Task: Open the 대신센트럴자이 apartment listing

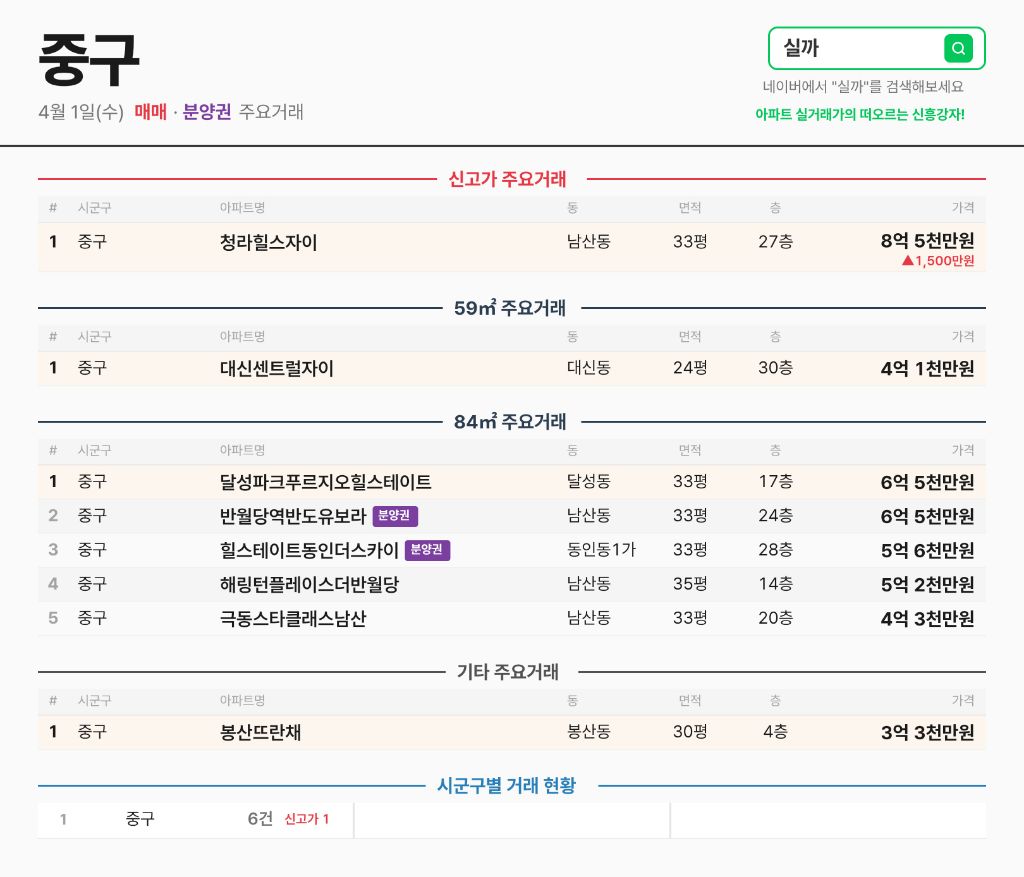Action: coord(277,368)
